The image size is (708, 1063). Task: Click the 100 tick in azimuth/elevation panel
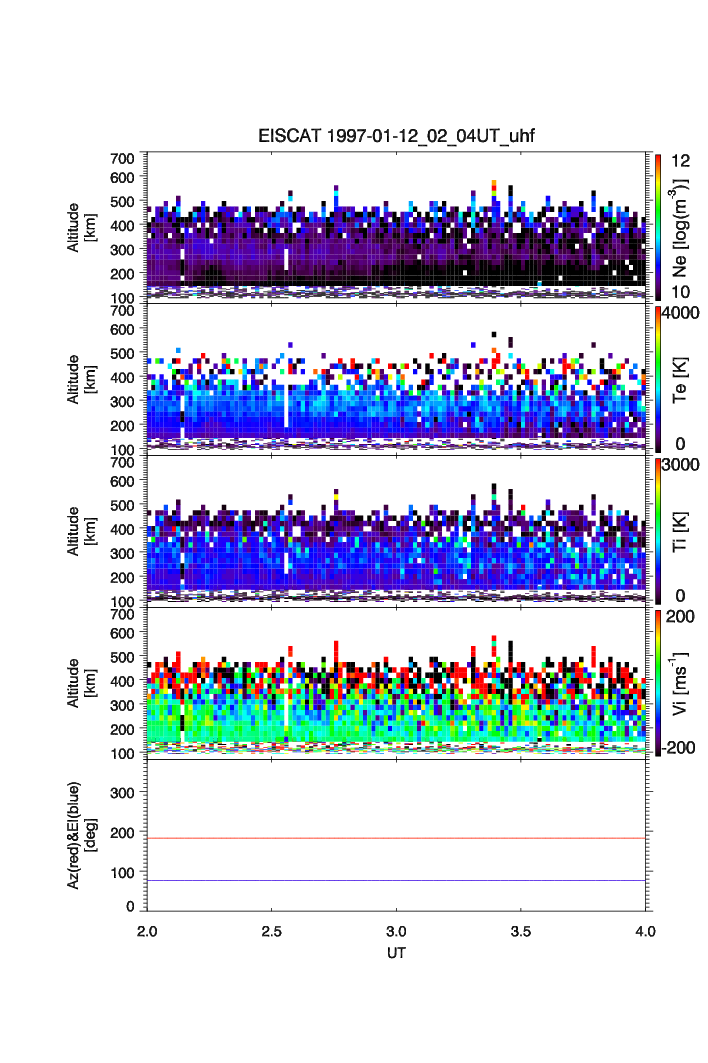click(121, 873)
